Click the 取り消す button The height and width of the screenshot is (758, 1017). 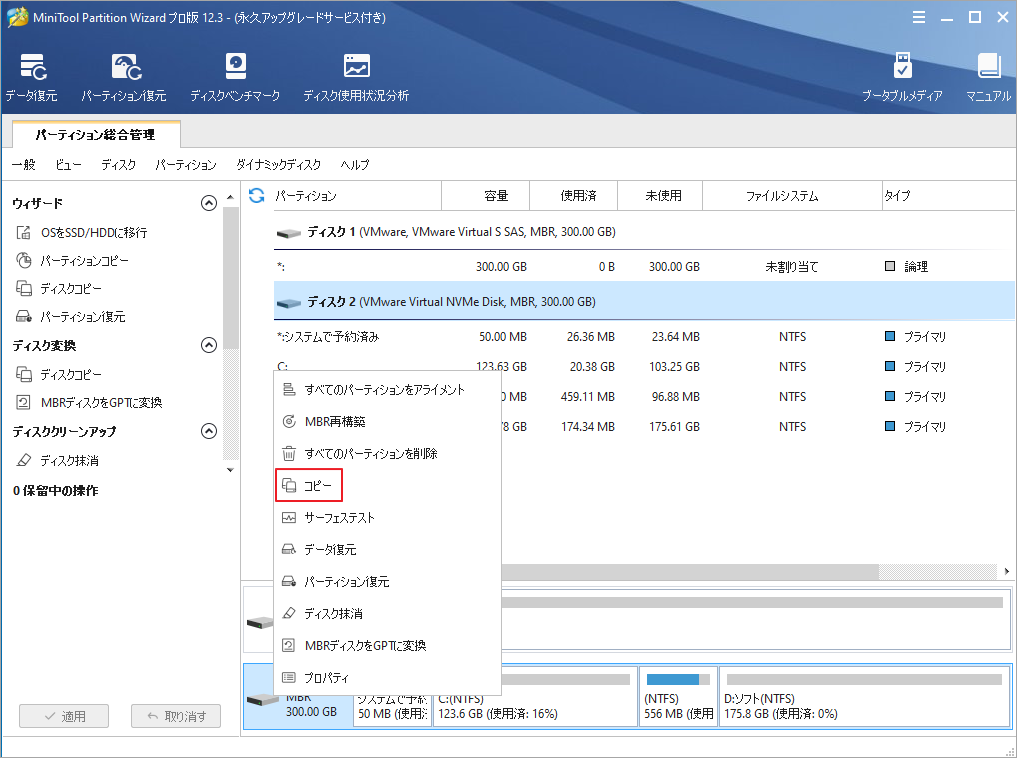pyautogui.click(x=176, y=716)
